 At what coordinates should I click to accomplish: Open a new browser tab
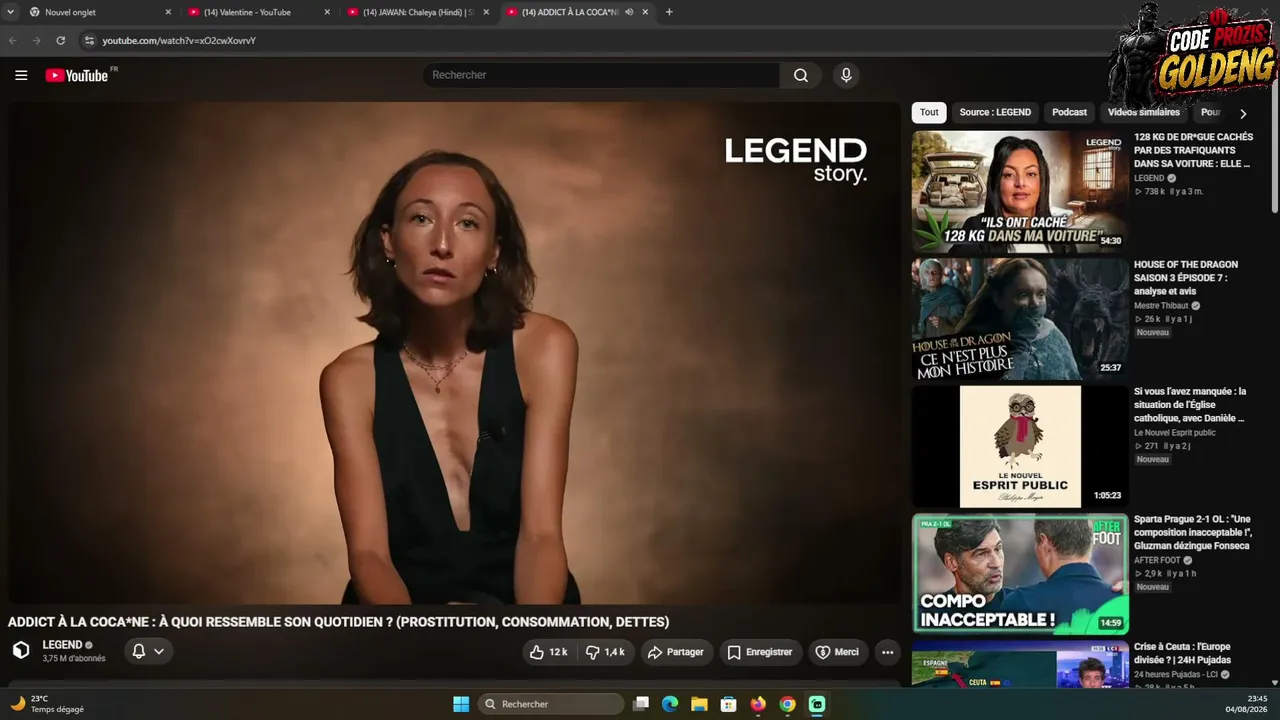coord(669,12)
